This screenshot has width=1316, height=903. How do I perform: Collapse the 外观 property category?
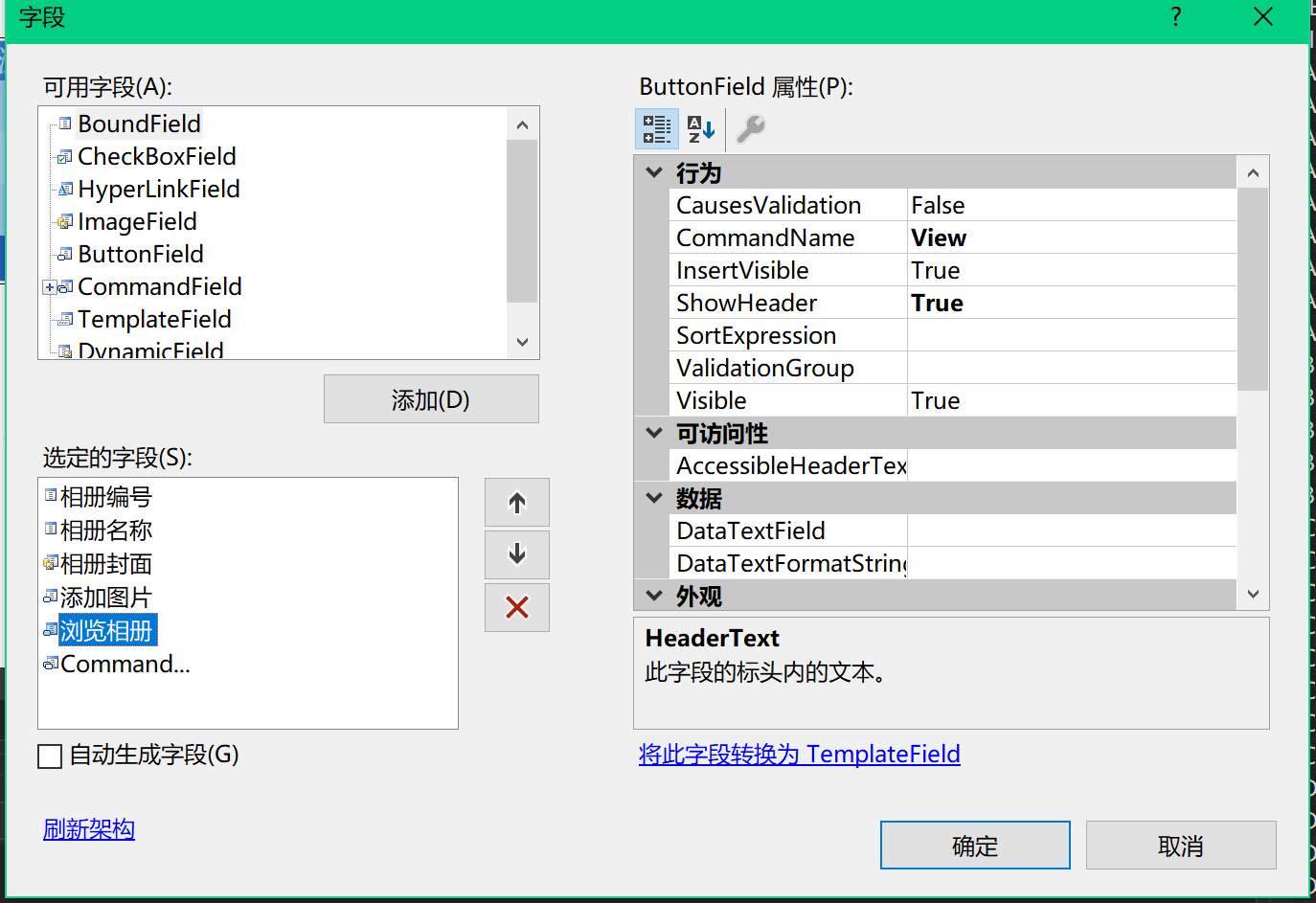[x=654, y=596]
